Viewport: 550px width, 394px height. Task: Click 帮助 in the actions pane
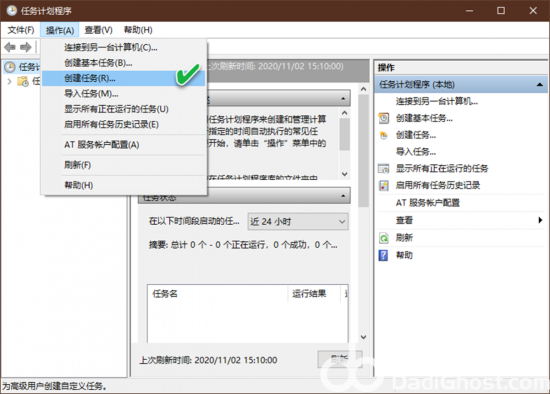click(x=404, y=255)
